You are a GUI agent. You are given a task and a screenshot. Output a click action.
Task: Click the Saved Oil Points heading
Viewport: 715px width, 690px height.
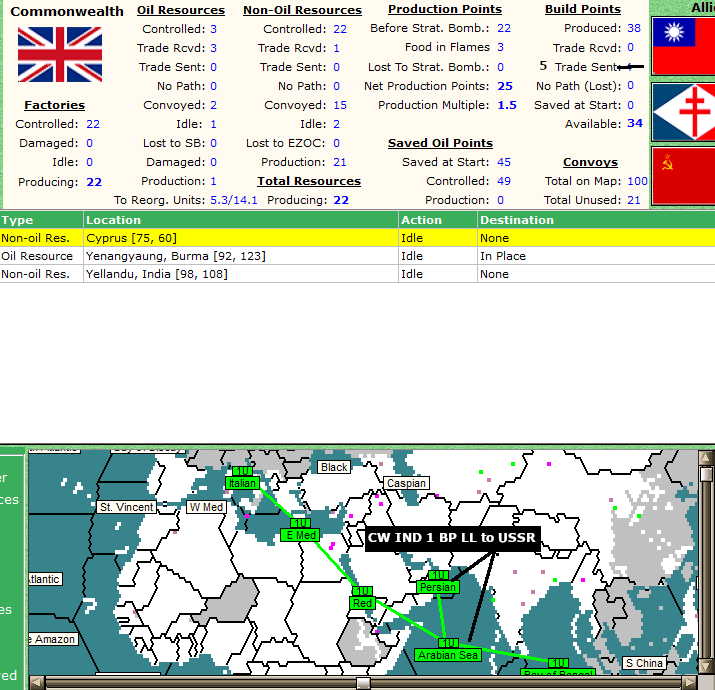coord(440,143)
